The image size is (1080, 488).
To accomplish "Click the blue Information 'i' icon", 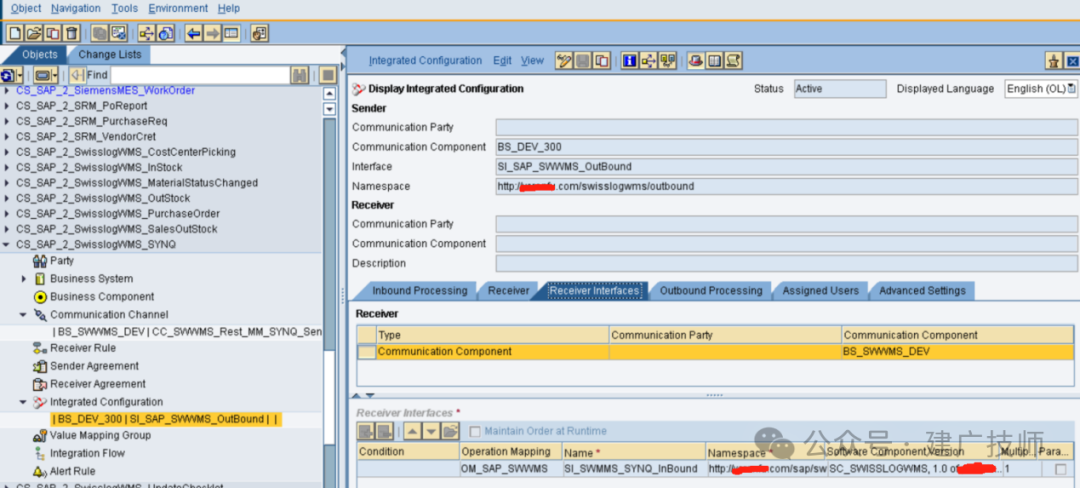I will tap(629, 61).
